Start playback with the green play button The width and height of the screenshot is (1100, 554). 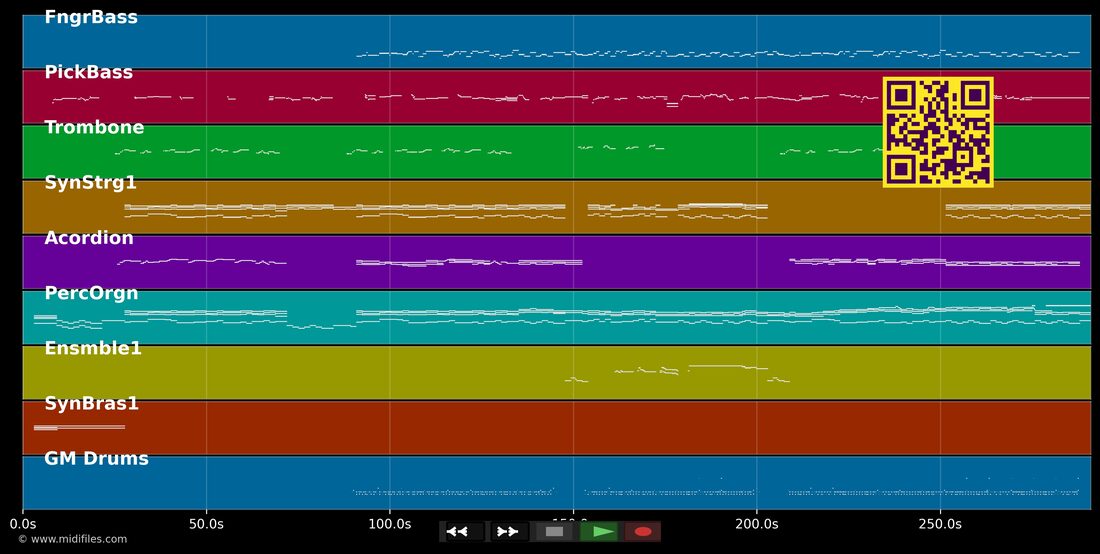pyautogui.click(x=599, y=532)
